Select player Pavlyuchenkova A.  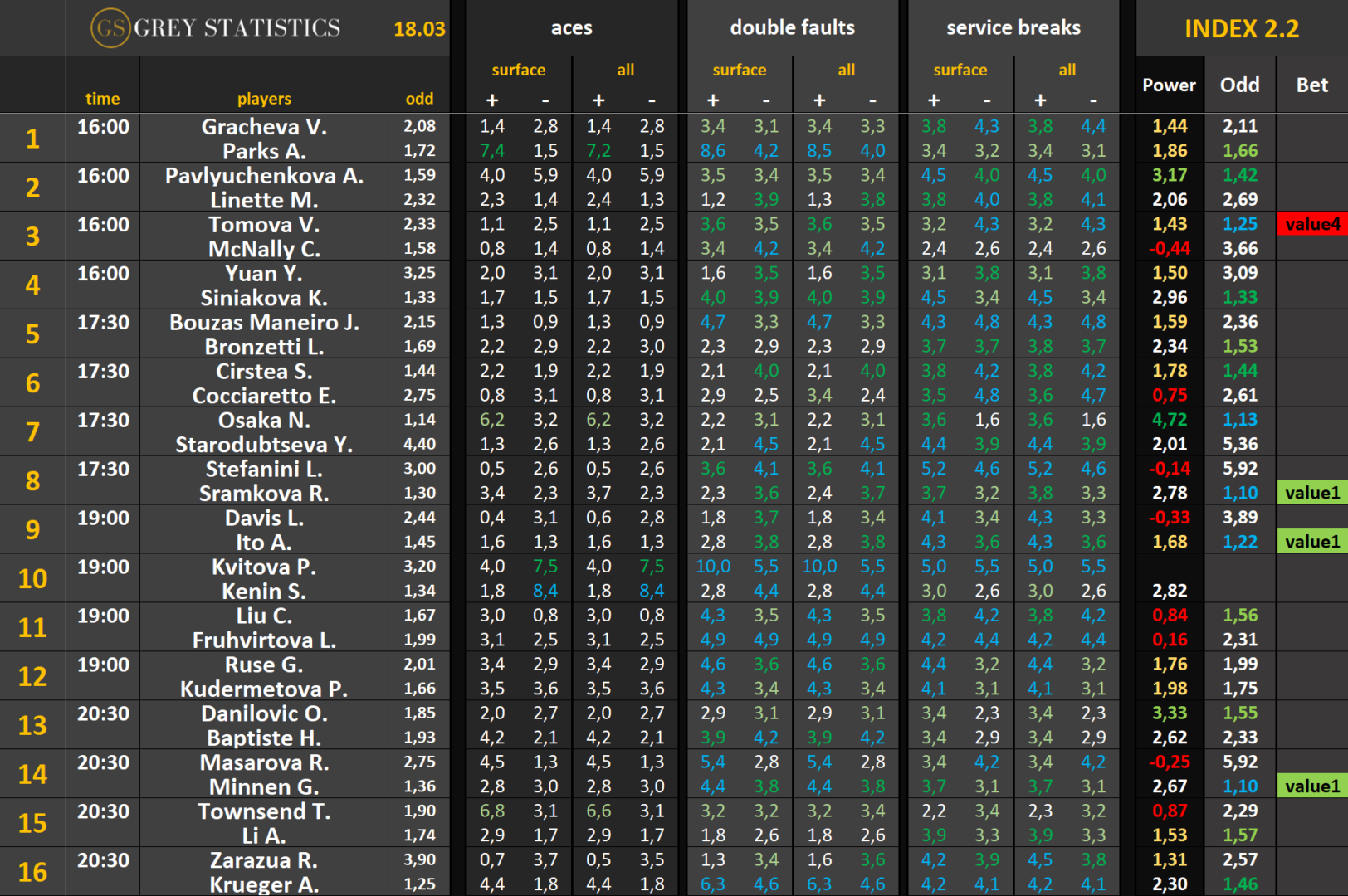click(x=264, y=176)
